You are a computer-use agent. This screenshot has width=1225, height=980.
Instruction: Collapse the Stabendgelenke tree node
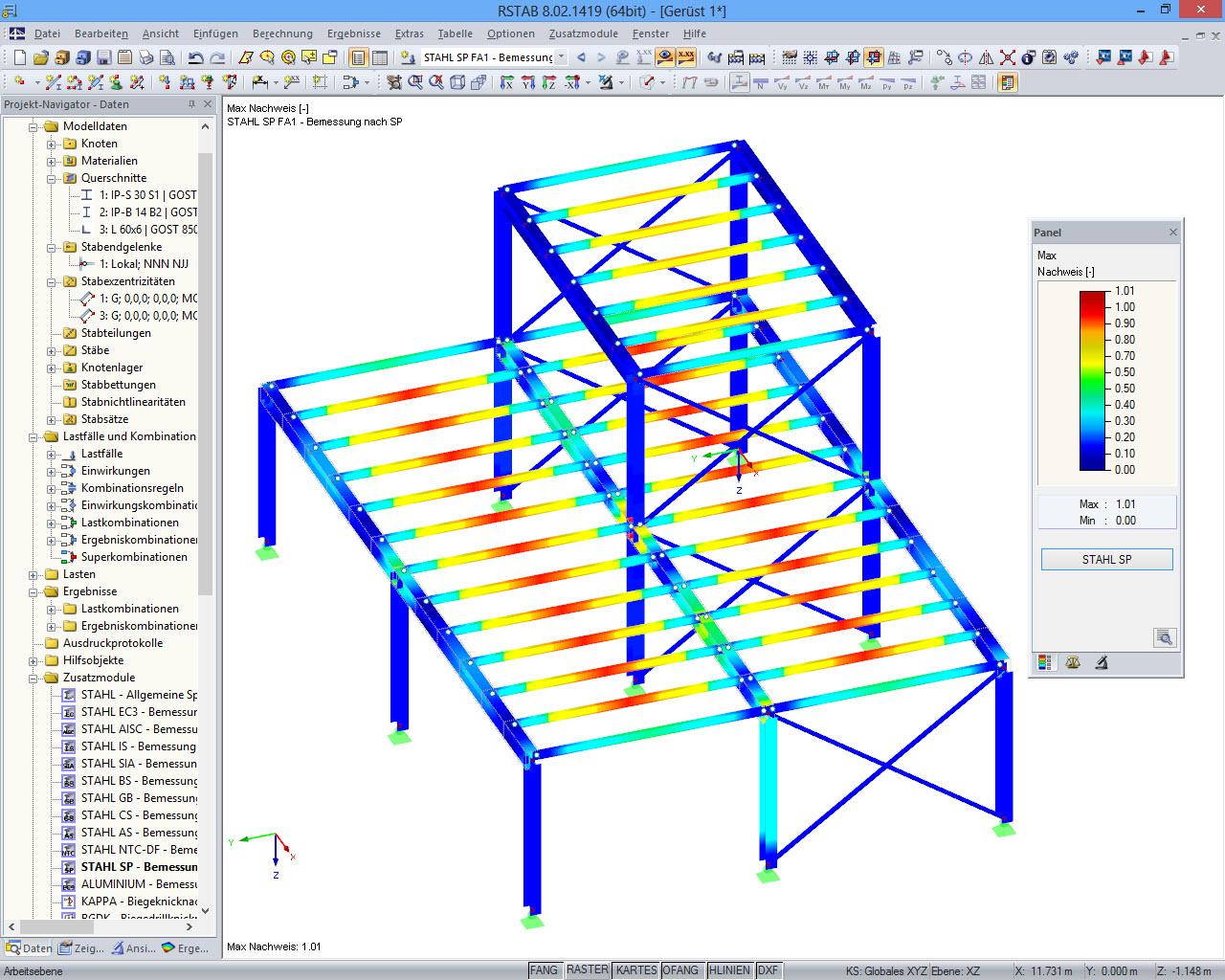[52, 247]
